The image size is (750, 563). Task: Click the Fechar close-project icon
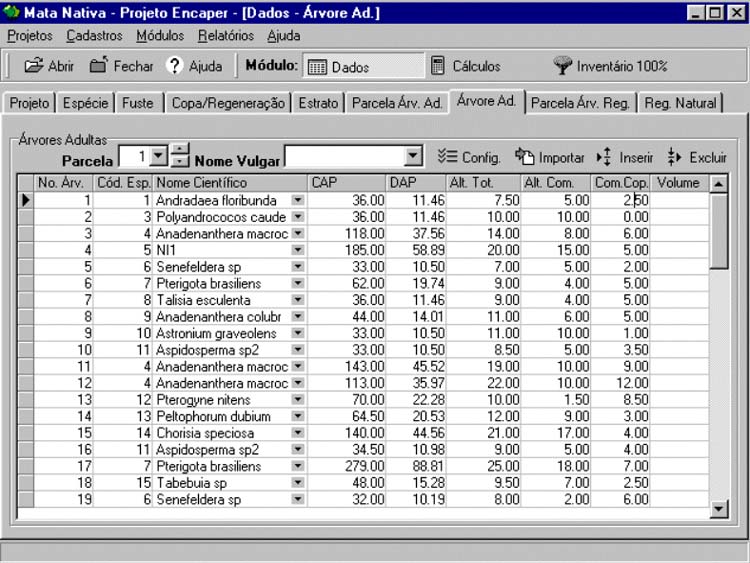coord(98,66)
